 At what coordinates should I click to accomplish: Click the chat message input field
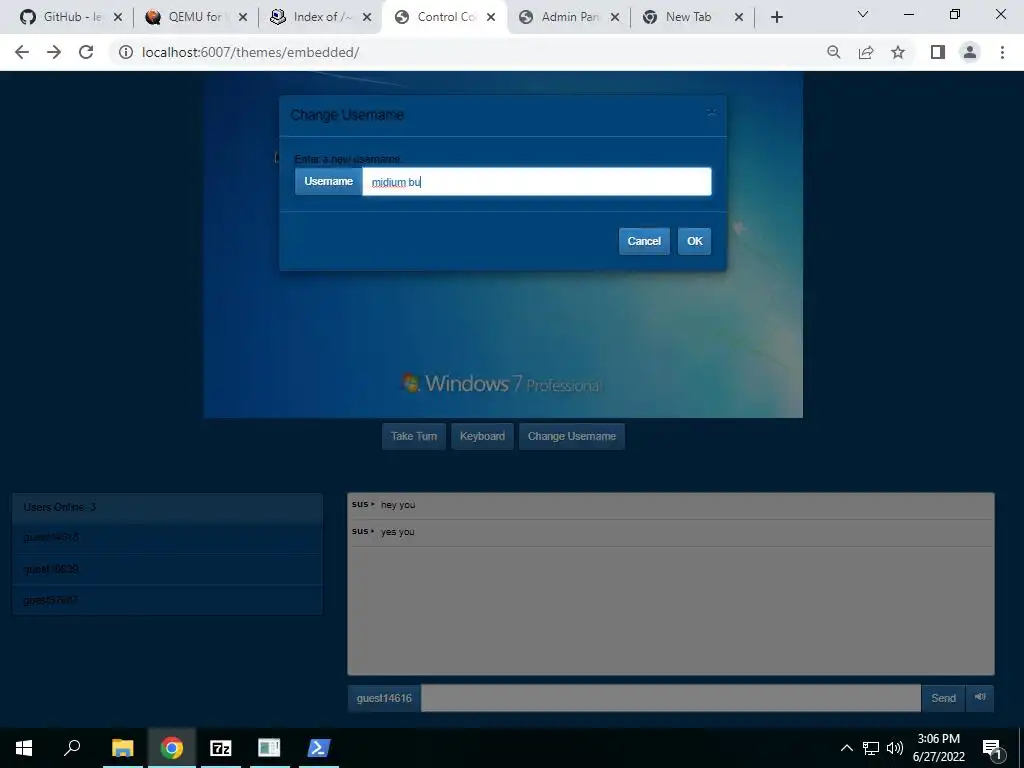671,698
